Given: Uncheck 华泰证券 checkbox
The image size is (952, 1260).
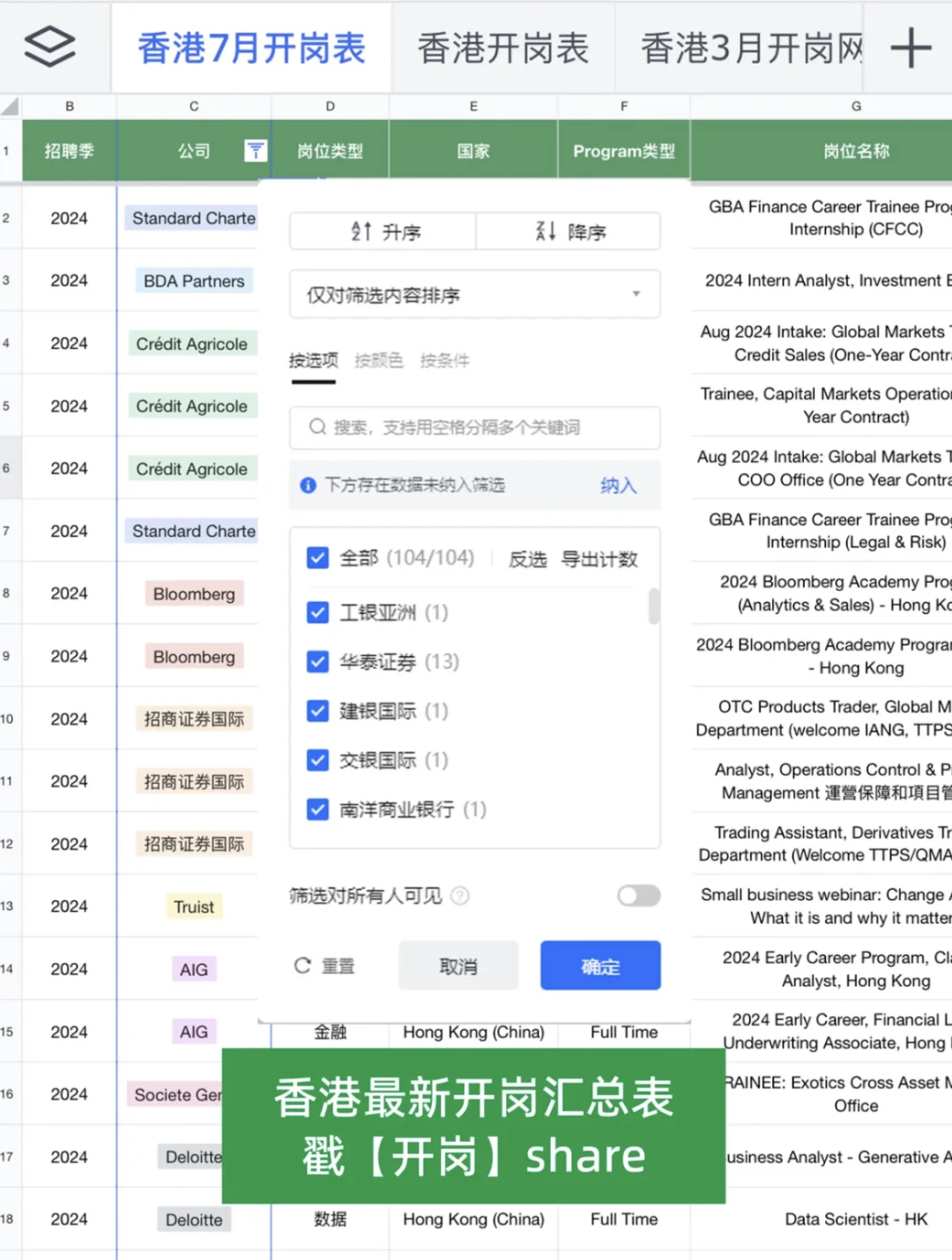Looking at the screenshot, I should pos(317,661).
